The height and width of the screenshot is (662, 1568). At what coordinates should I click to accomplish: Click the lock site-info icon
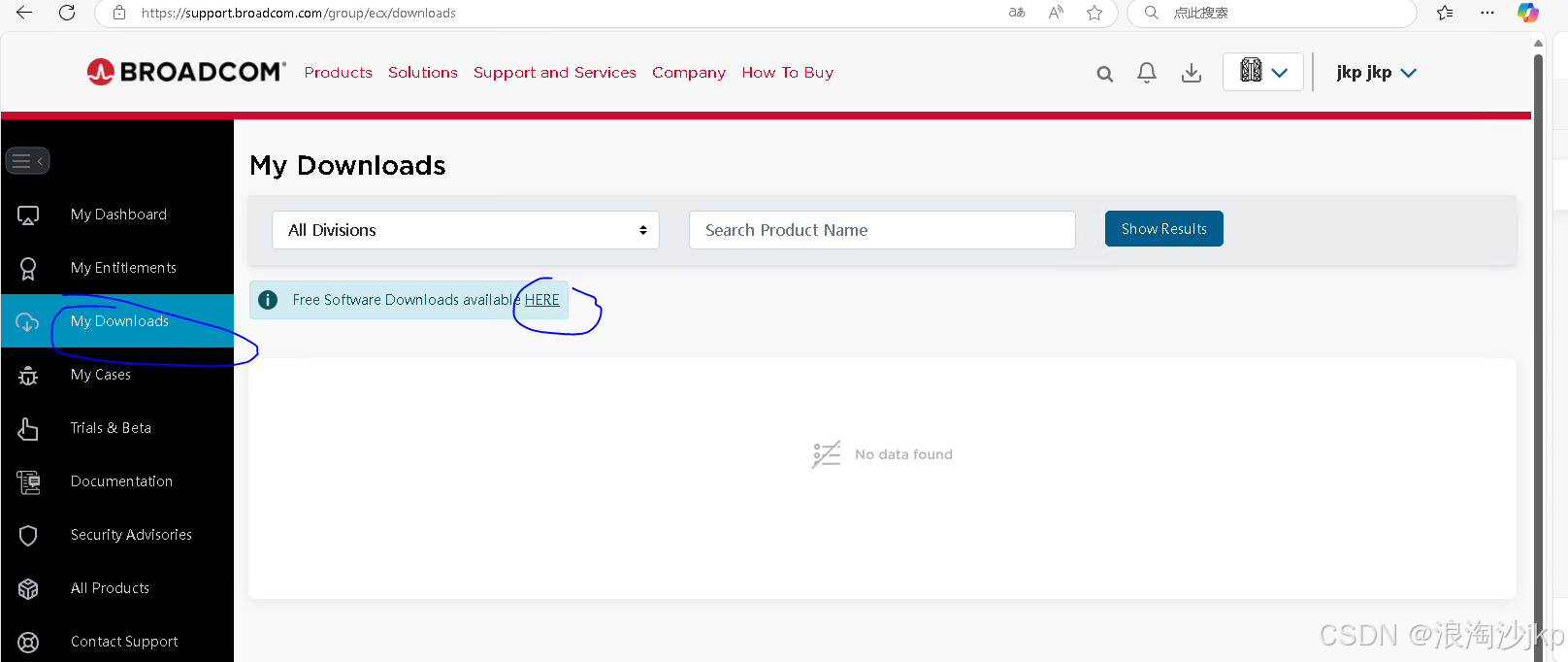pyautogui.click(x=119, y=13)
